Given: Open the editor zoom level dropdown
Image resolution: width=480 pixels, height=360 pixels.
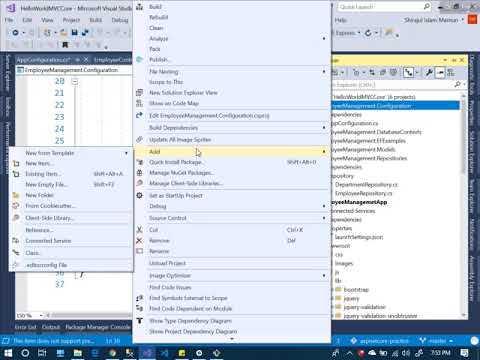Looking at the screenshot, I should pos(41,315).
